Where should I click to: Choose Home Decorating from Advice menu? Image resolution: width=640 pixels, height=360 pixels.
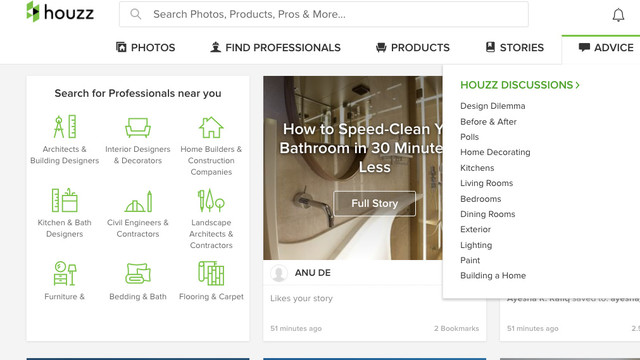coord(495,152)
